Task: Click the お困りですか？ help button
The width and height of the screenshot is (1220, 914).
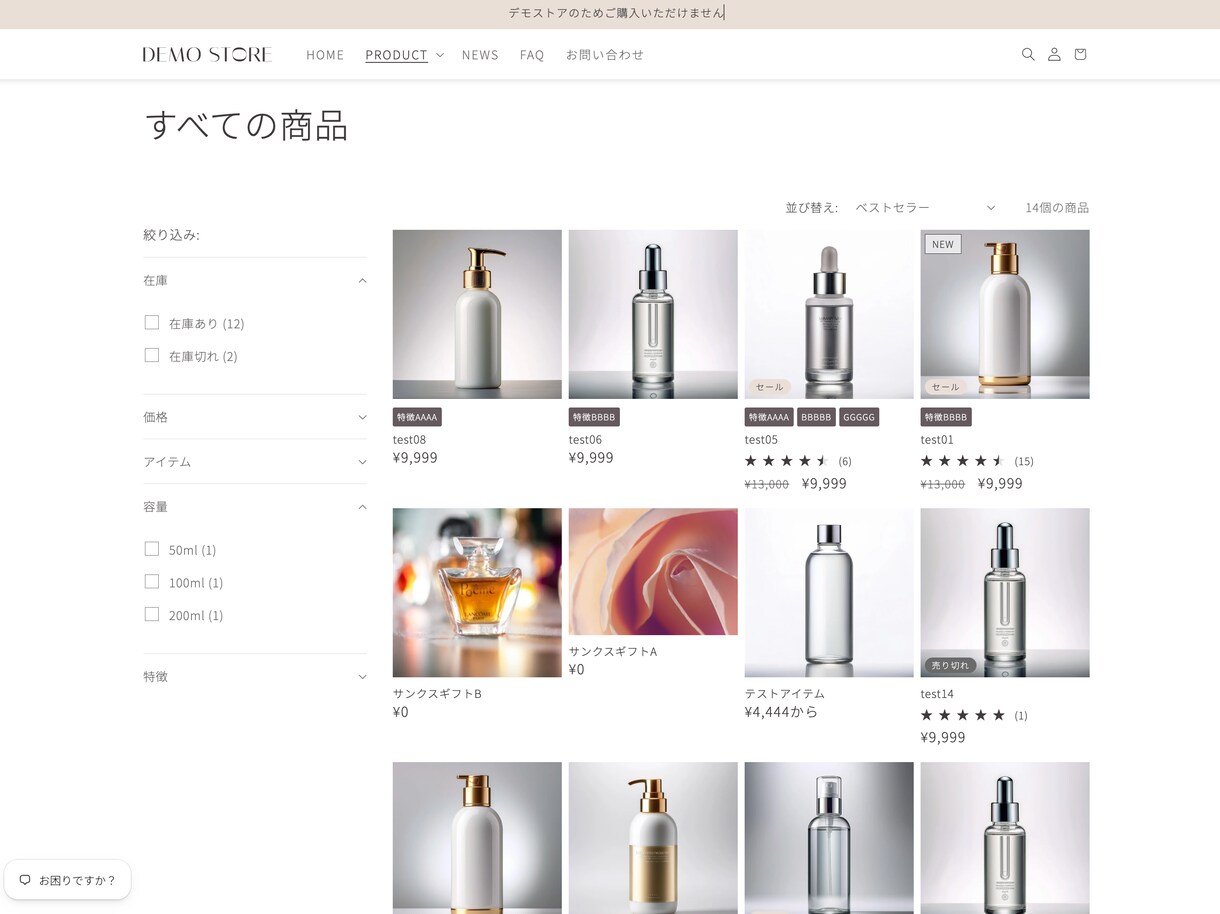Action: point(67,880)
